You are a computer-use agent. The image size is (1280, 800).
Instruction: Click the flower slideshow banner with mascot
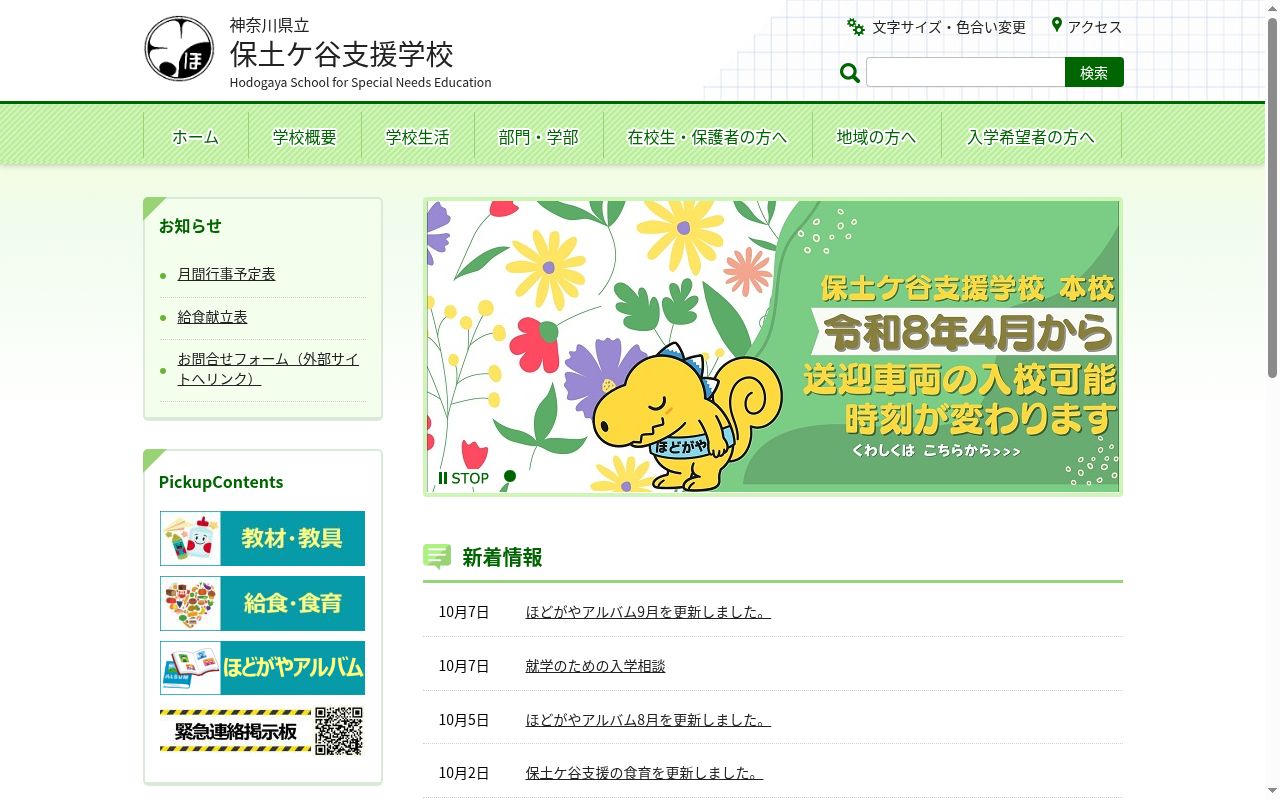(x=773, y=346)
